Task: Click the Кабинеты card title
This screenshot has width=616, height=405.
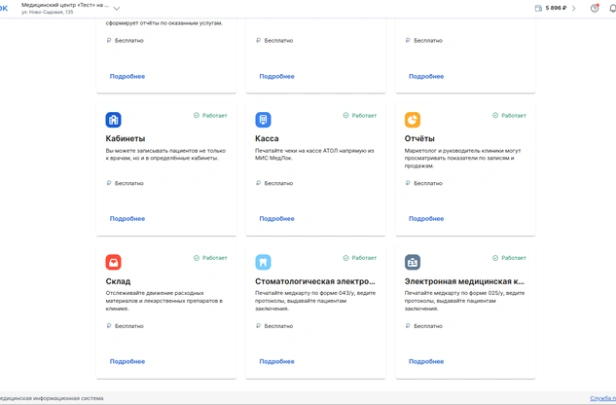Action: pyautogui.click(x=125, y=139)
